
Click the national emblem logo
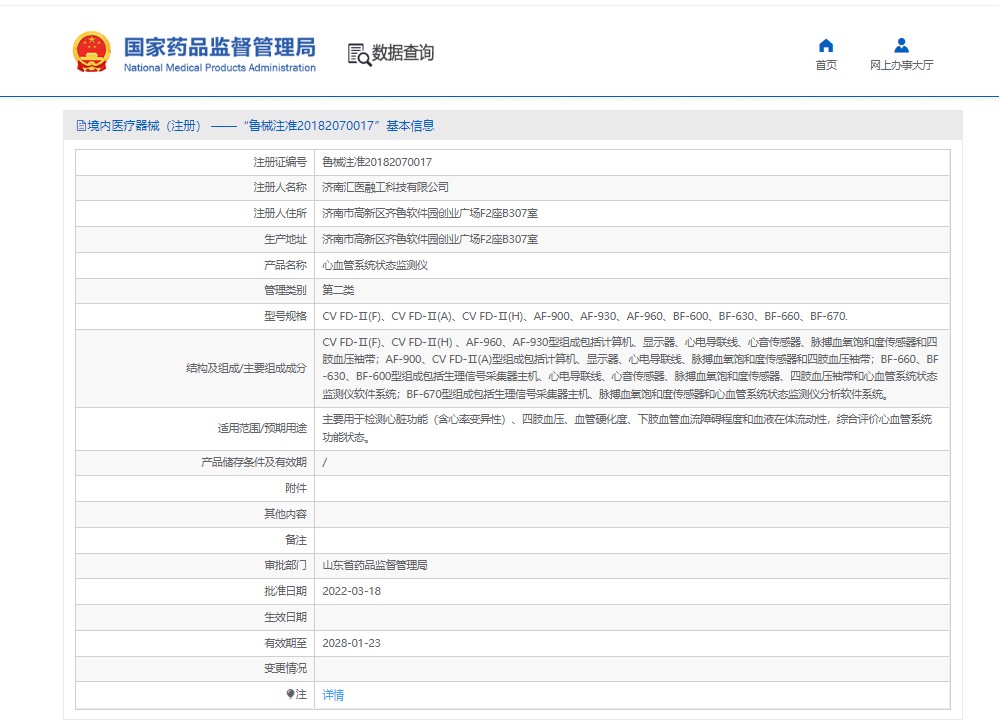click(91, 52)
